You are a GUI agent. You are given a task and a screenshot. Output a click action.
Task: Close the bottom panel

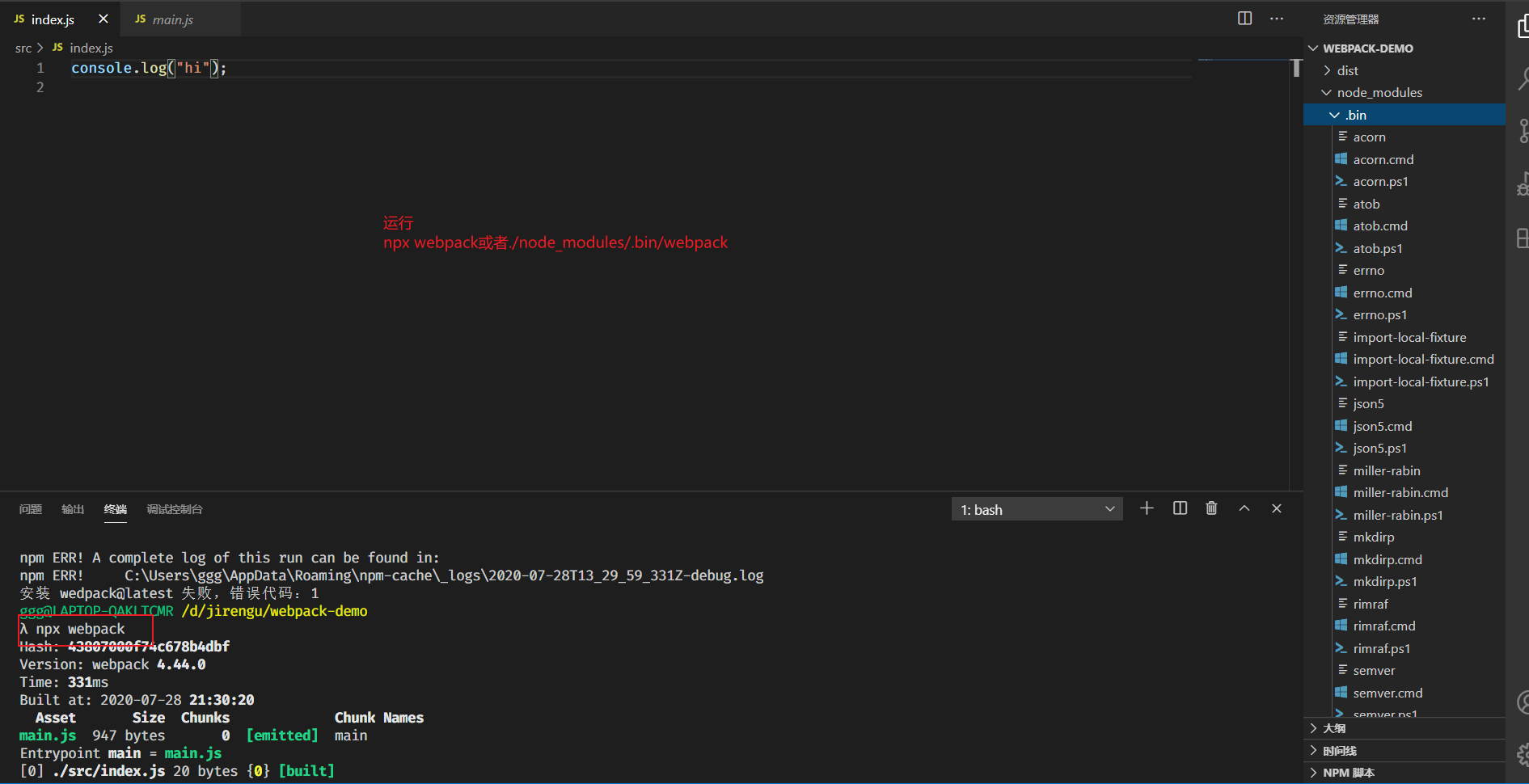tap(1277, 508)
